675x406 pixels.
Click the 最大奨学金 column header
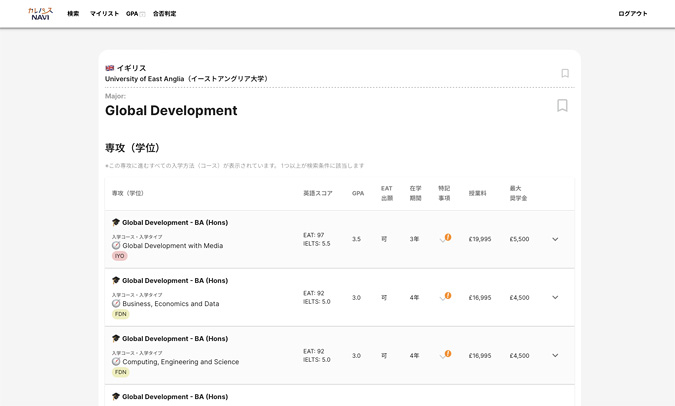(x=518, y=193)
